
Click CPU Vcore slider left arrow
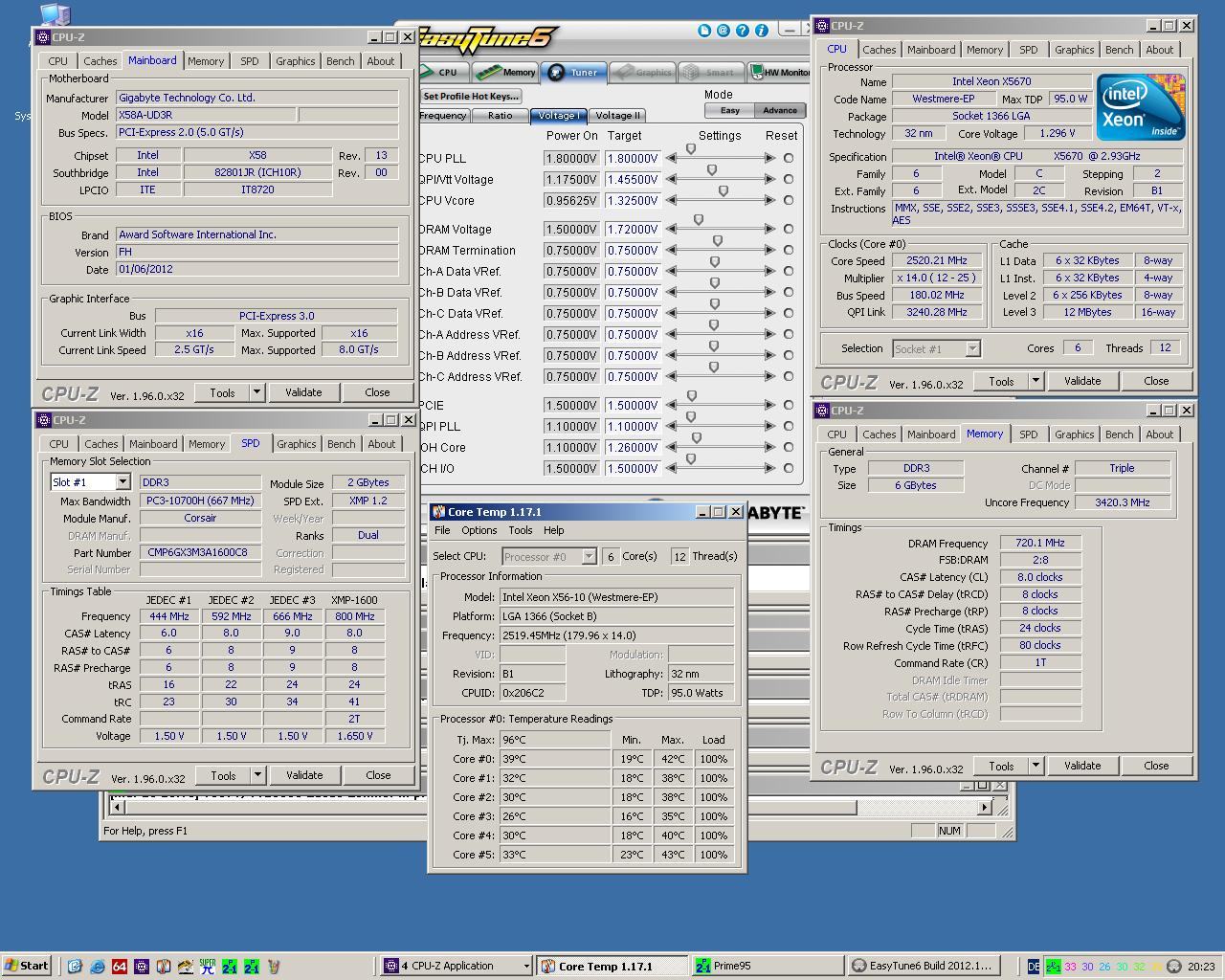click(x=672, y=201)
